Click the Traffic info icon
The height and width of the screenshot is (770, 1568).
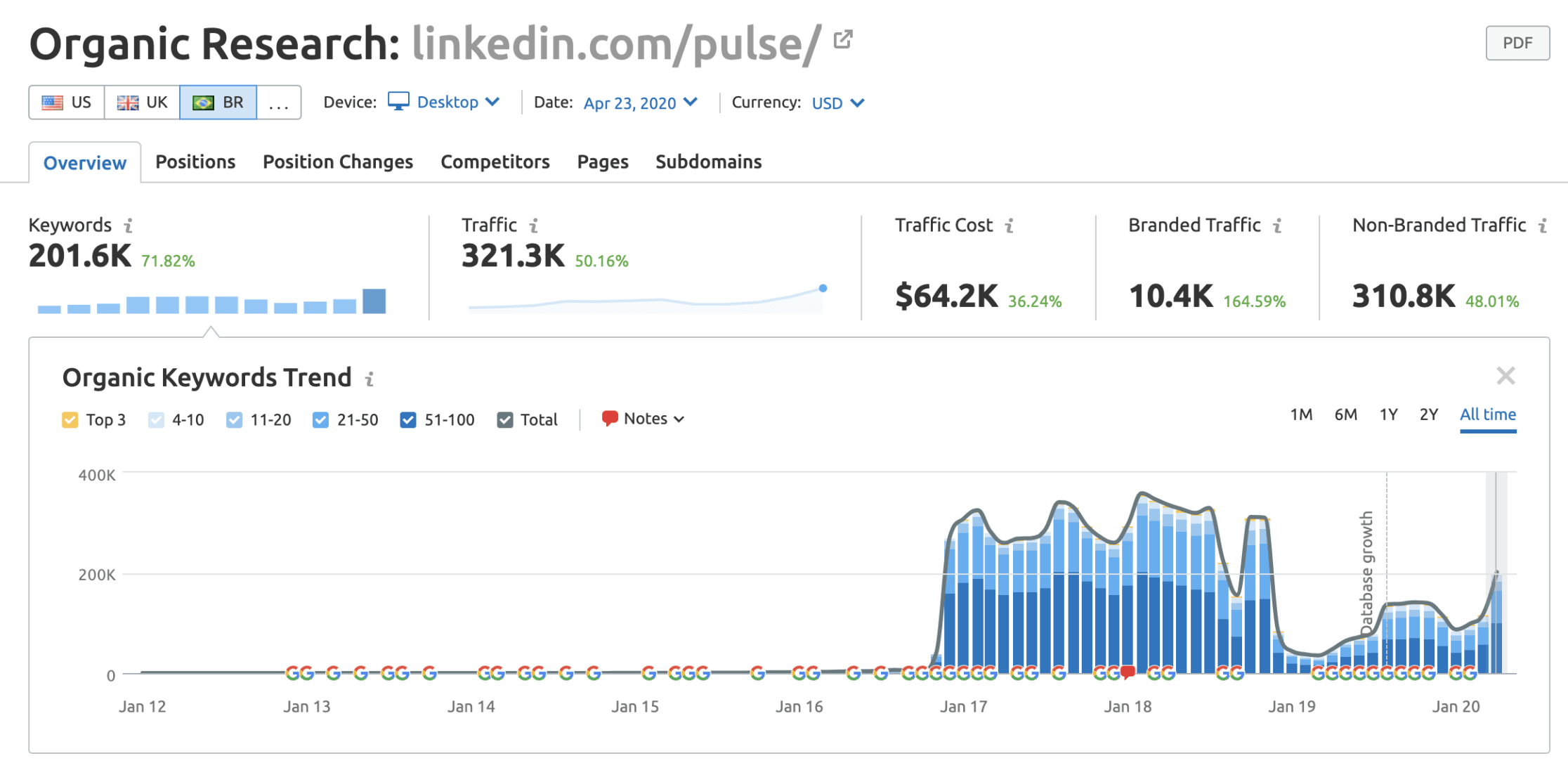(534, 226)
